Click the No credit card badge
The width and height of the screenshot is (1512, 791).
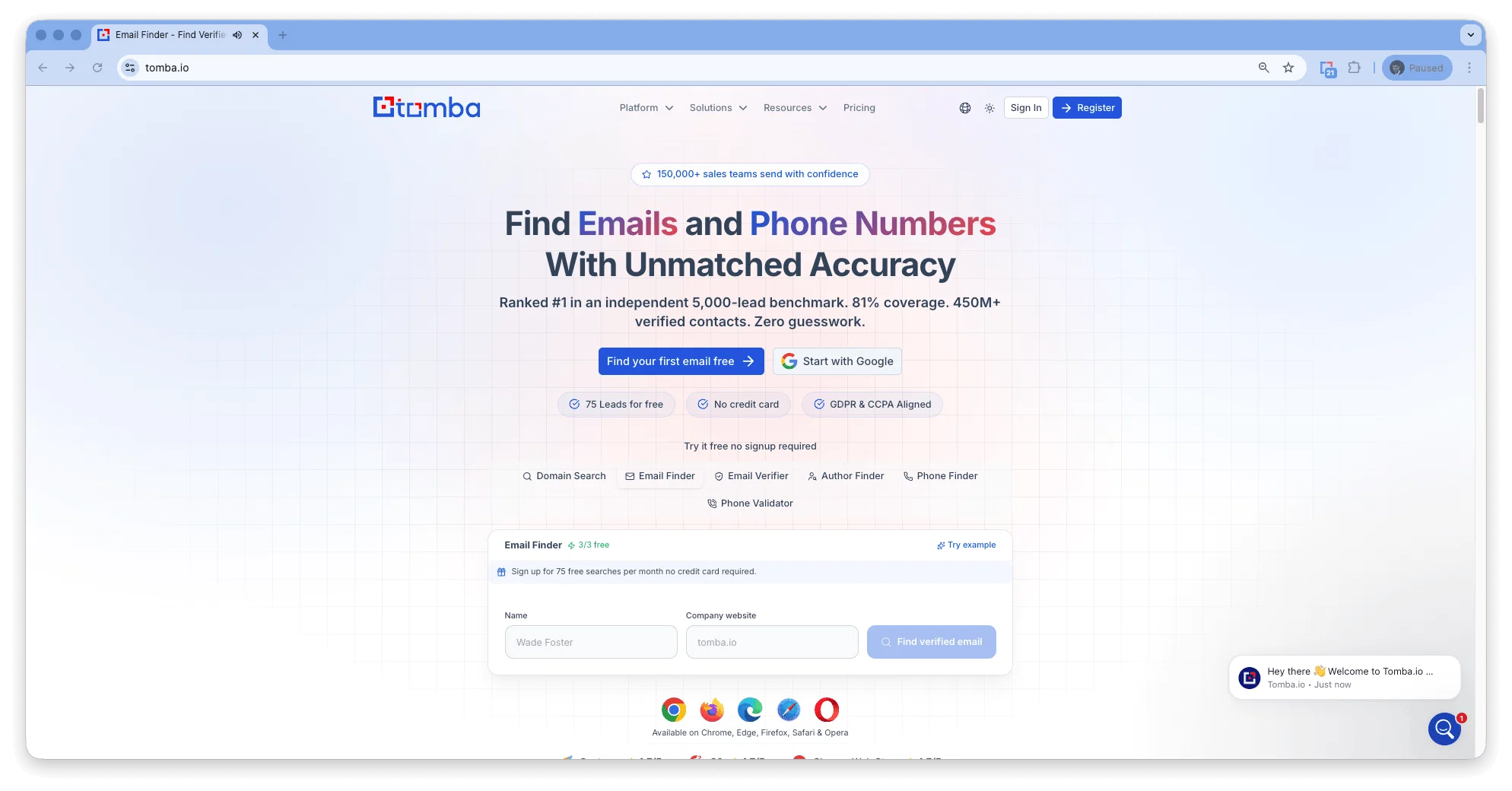739,405
